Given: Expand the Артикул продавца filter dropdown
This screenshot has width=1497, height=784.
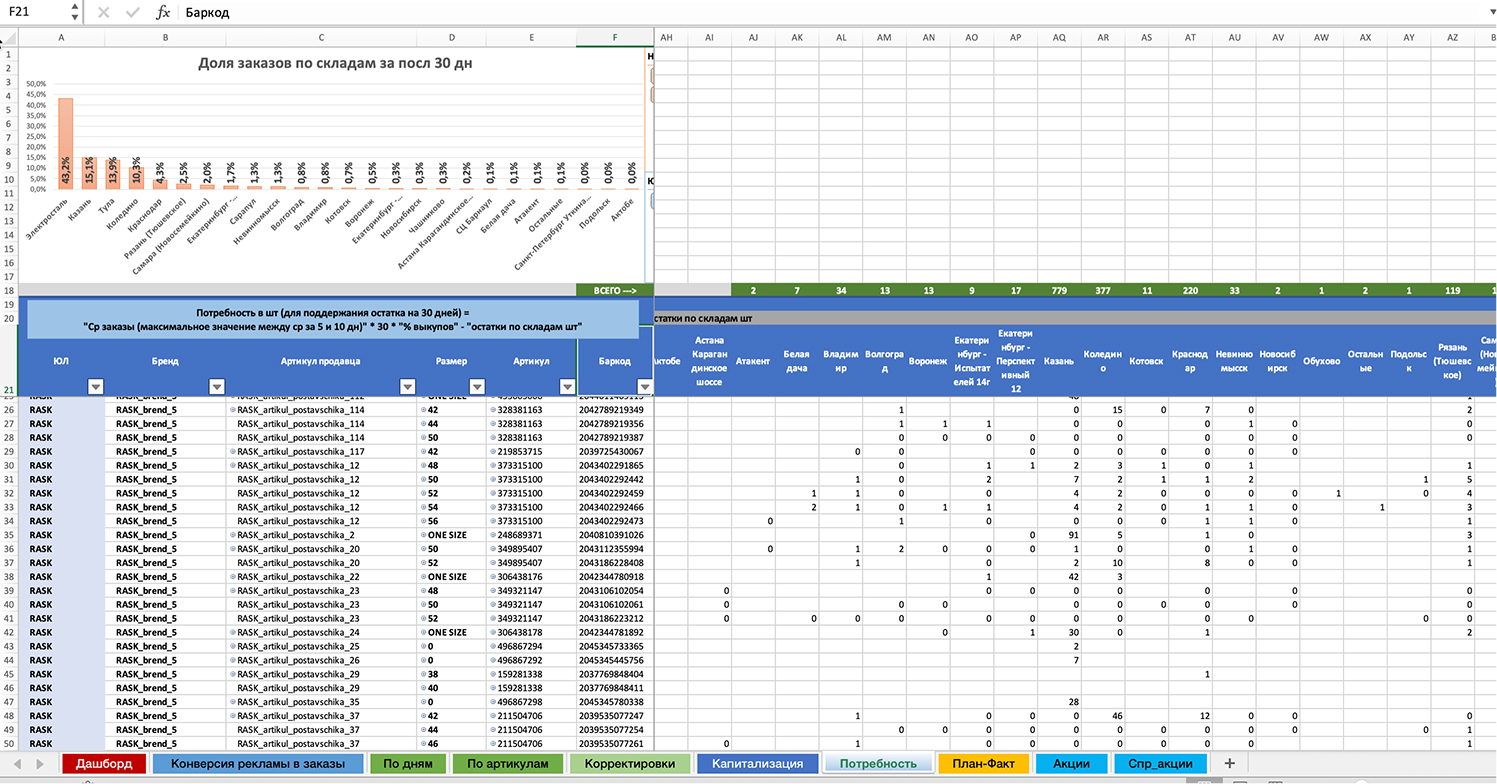Looking at the screenshot, I should [x=407, y=387].
